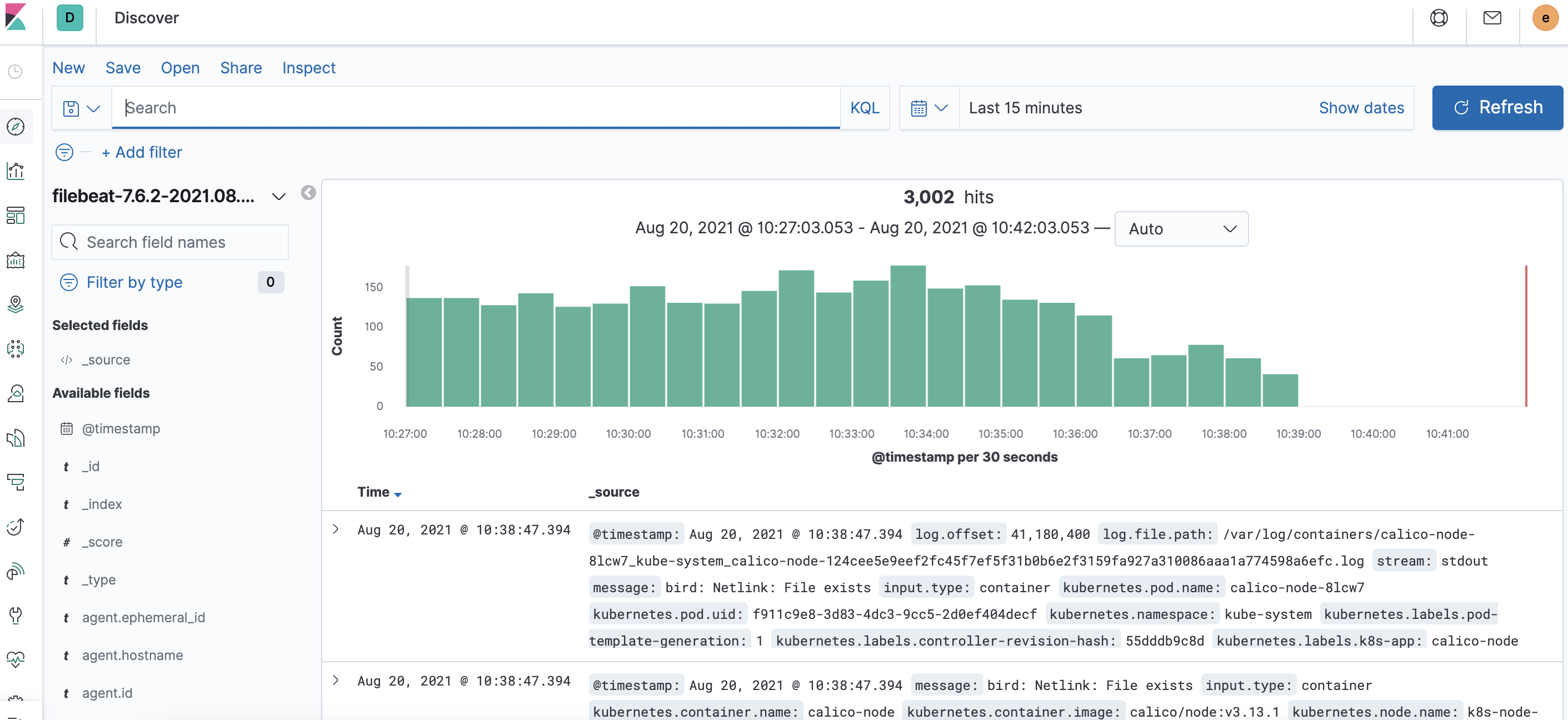Open the Machine Learning icon in sidebar
The width and height of the screenshot is (1568, 720).
tap(15, 349)
